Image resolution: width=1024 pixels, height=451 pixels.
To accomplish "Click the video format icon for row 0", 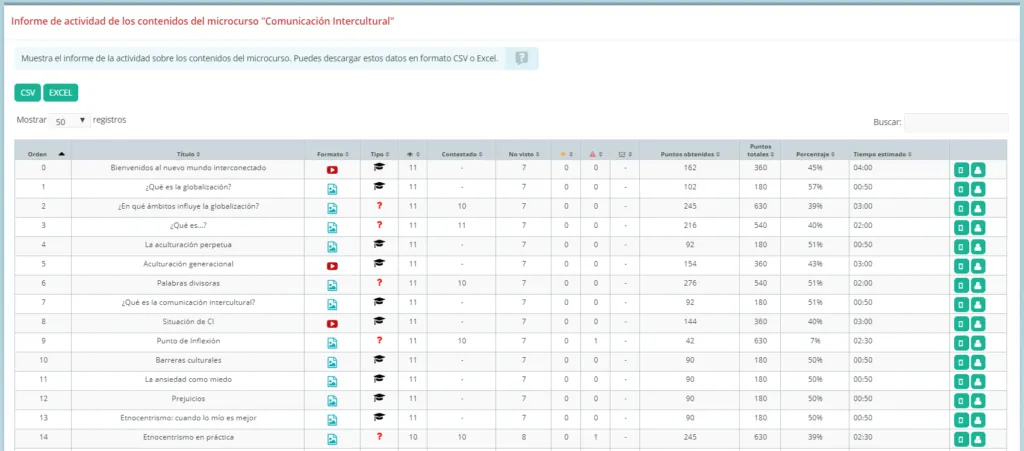I will click(332, 170).
